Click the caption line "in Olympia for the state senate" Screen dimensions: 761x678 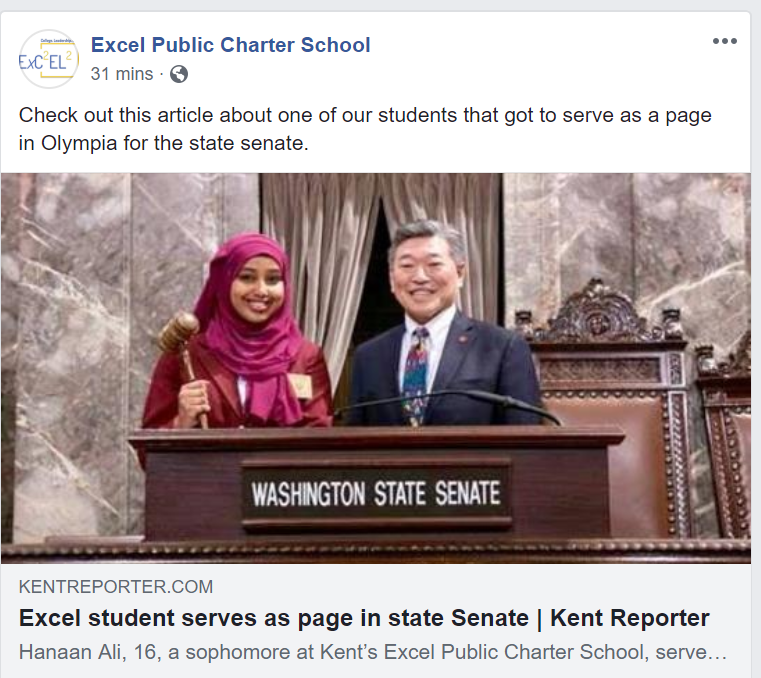coord(164,143)
